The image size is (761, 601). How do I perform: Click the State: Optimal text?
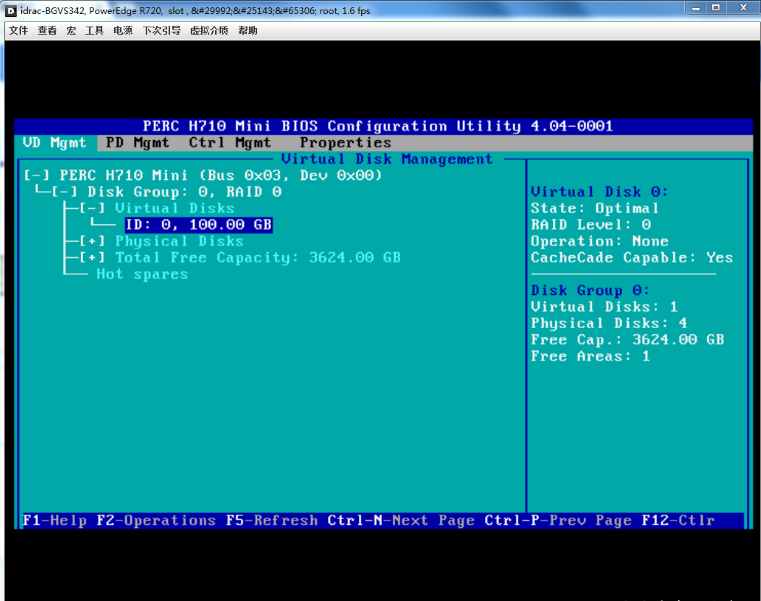(x=595, y=208)
